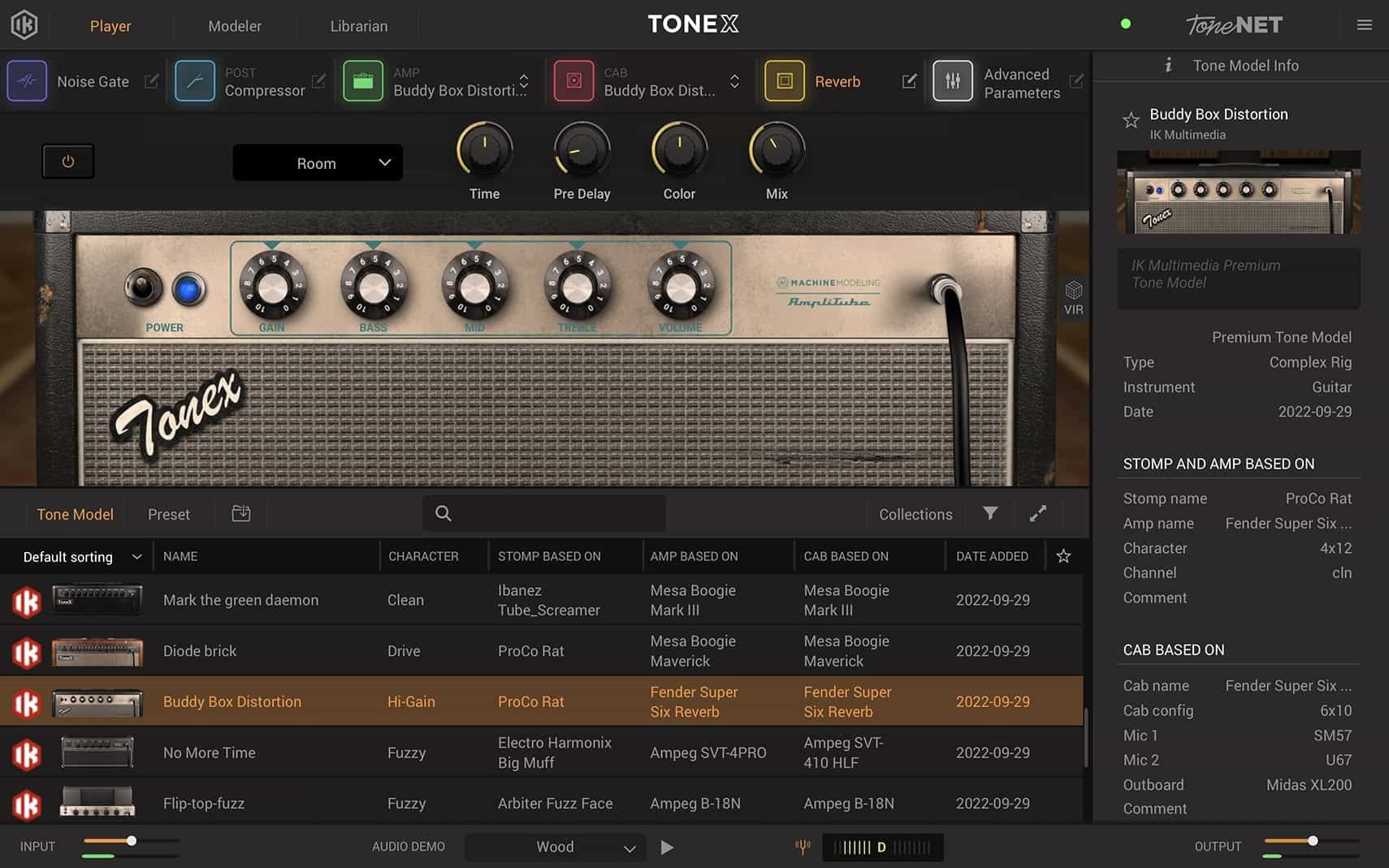Image resolution: width=1389 pixels, height=868 pixels.
Task: Adjust the OUTPUT level slider
Action: point(1312,841)
